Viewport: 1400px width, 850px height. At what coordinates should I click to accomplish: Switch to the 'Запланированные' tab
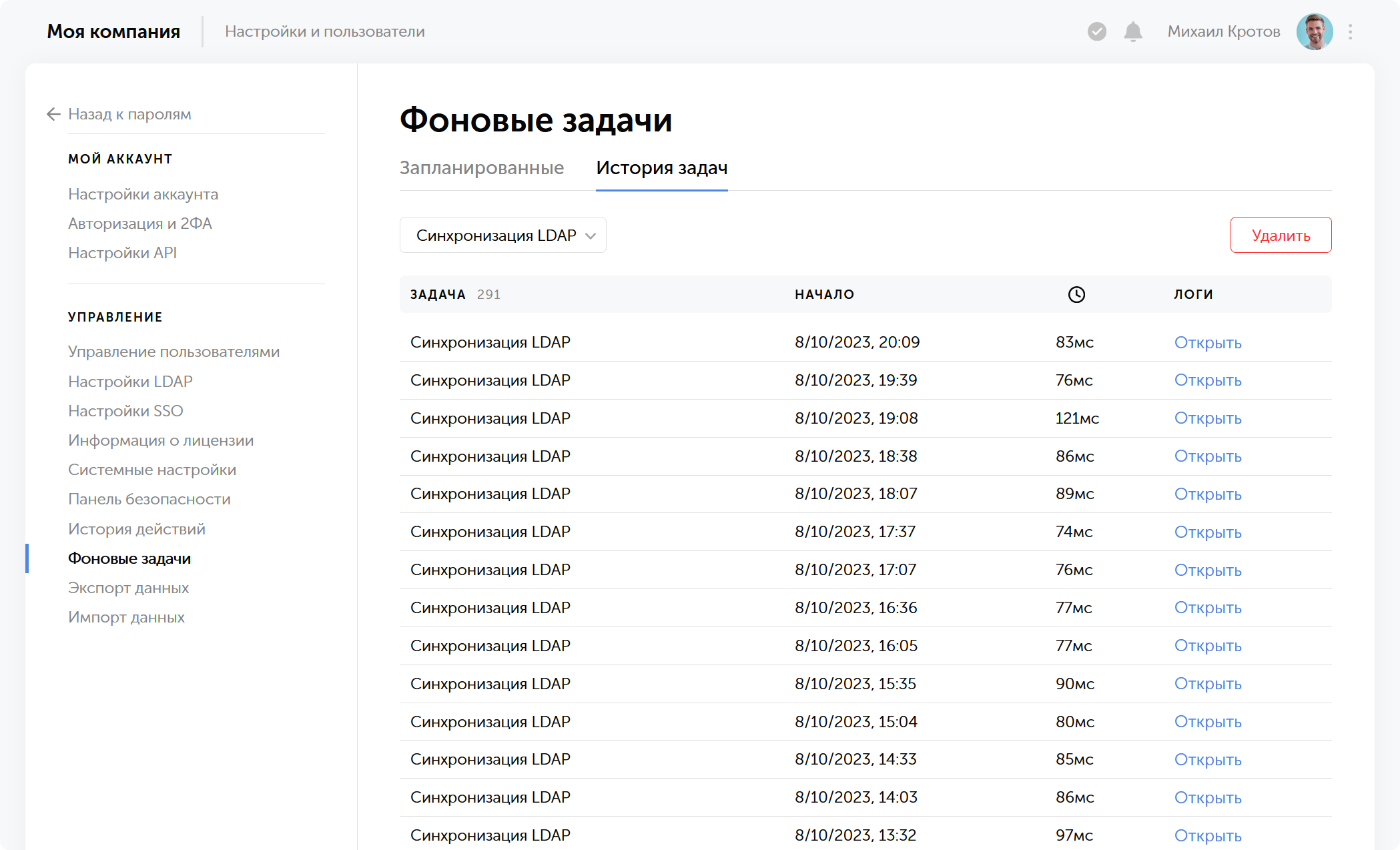coord(482,168)
